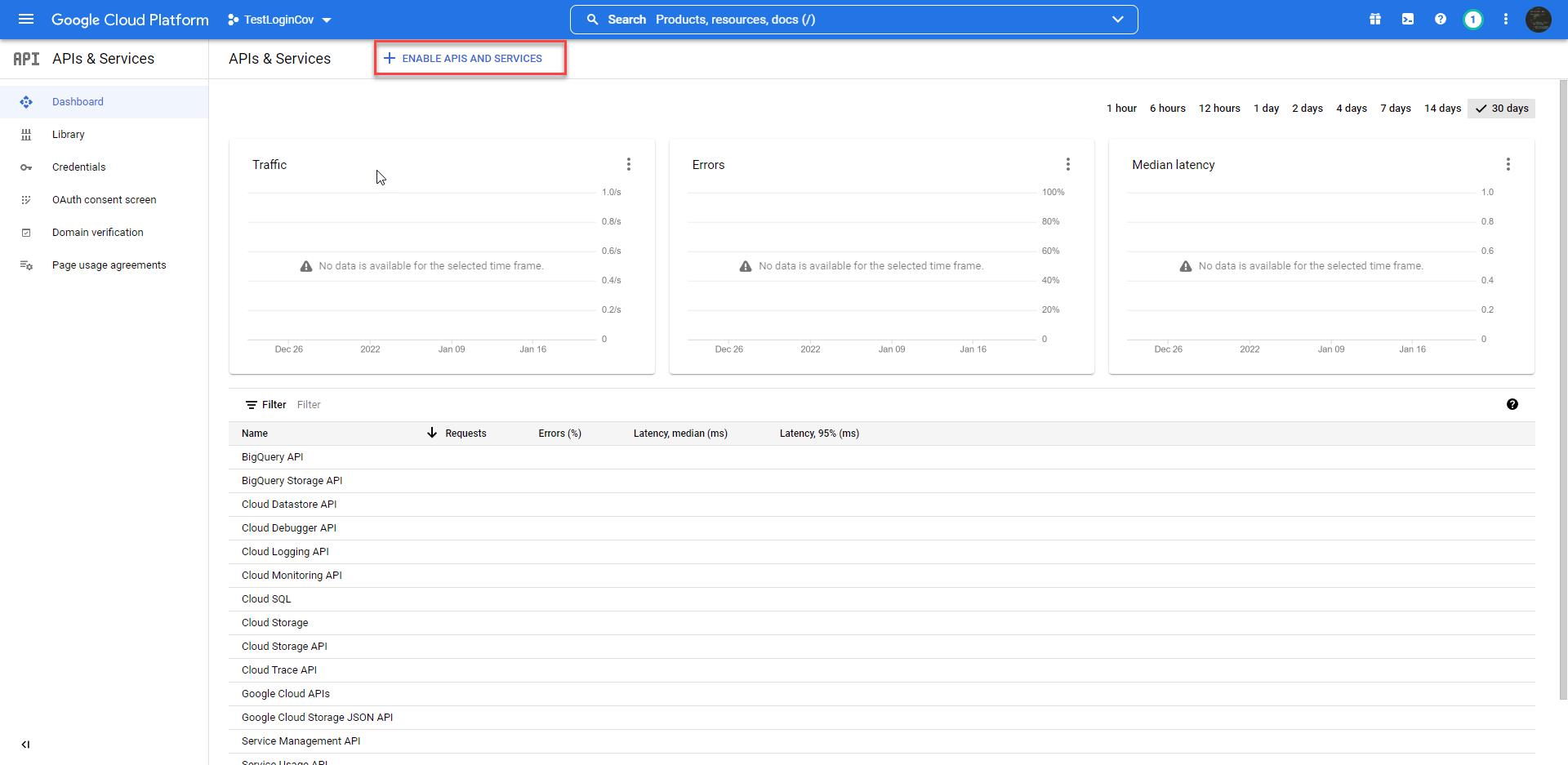Open the TestLoginCov project selector
Image resolution: width=1568 pixels, height=765 pixels.
pyautogui.click(x=279, y=20)
